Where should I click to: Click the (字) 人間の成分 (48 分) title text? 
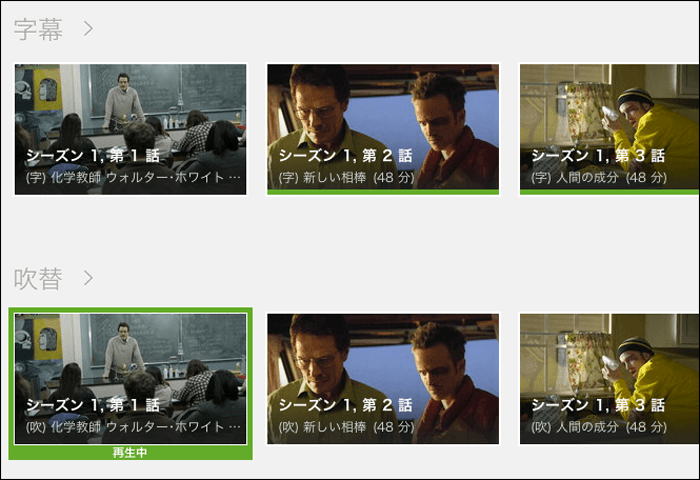click(599, 178)
